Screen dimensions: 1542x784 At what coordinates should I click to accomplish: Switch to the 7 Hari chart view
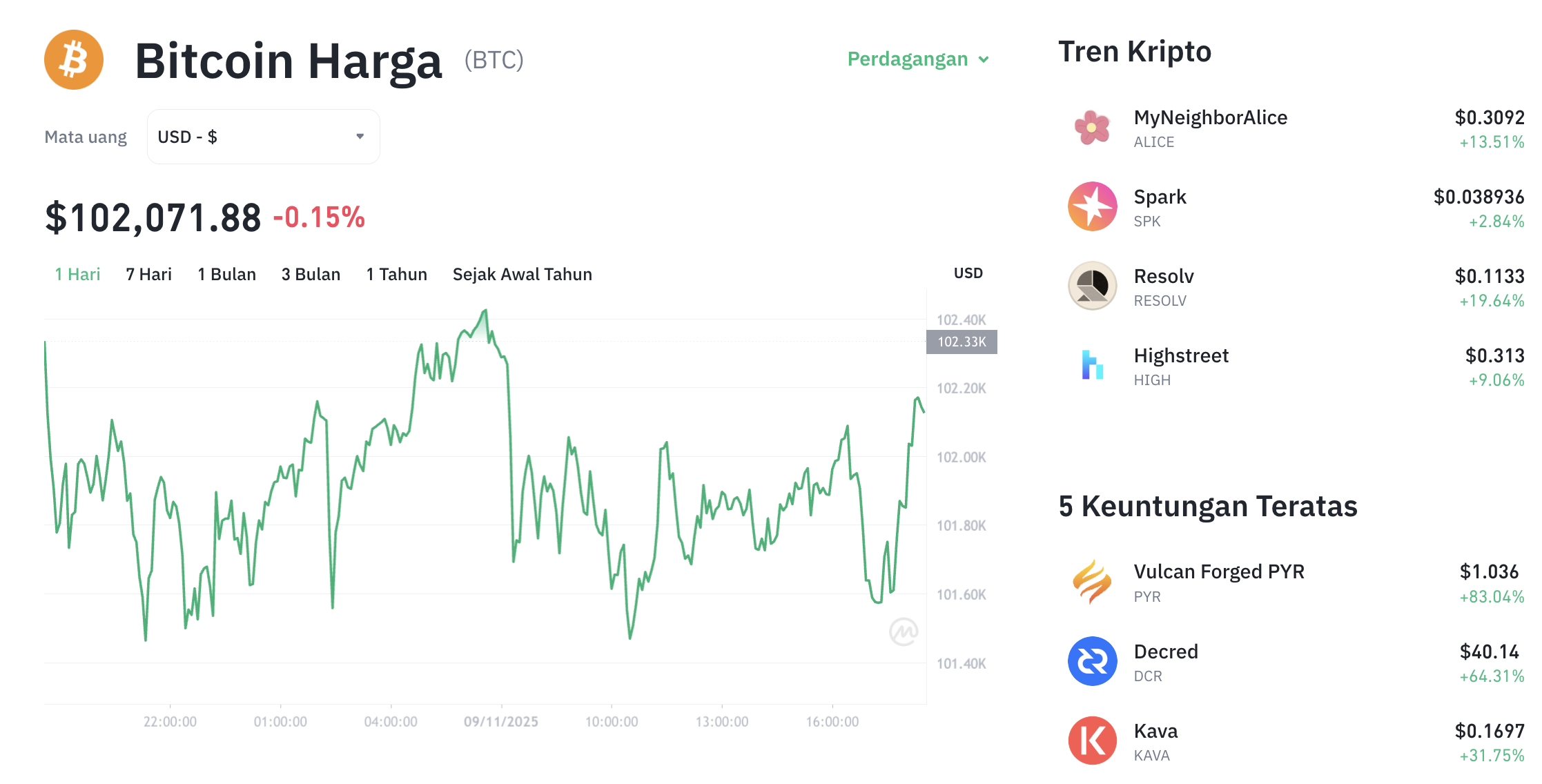148,274
